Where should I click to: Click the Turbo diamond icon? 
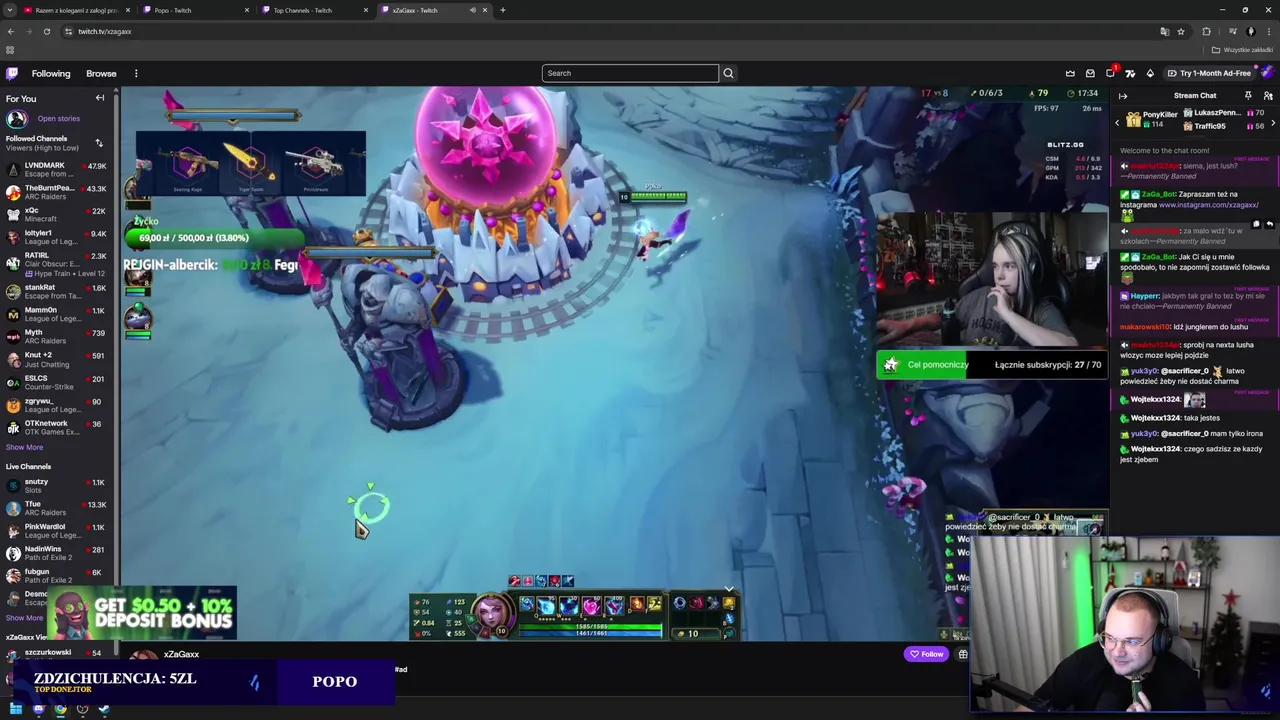click(x=1150, y=73)
